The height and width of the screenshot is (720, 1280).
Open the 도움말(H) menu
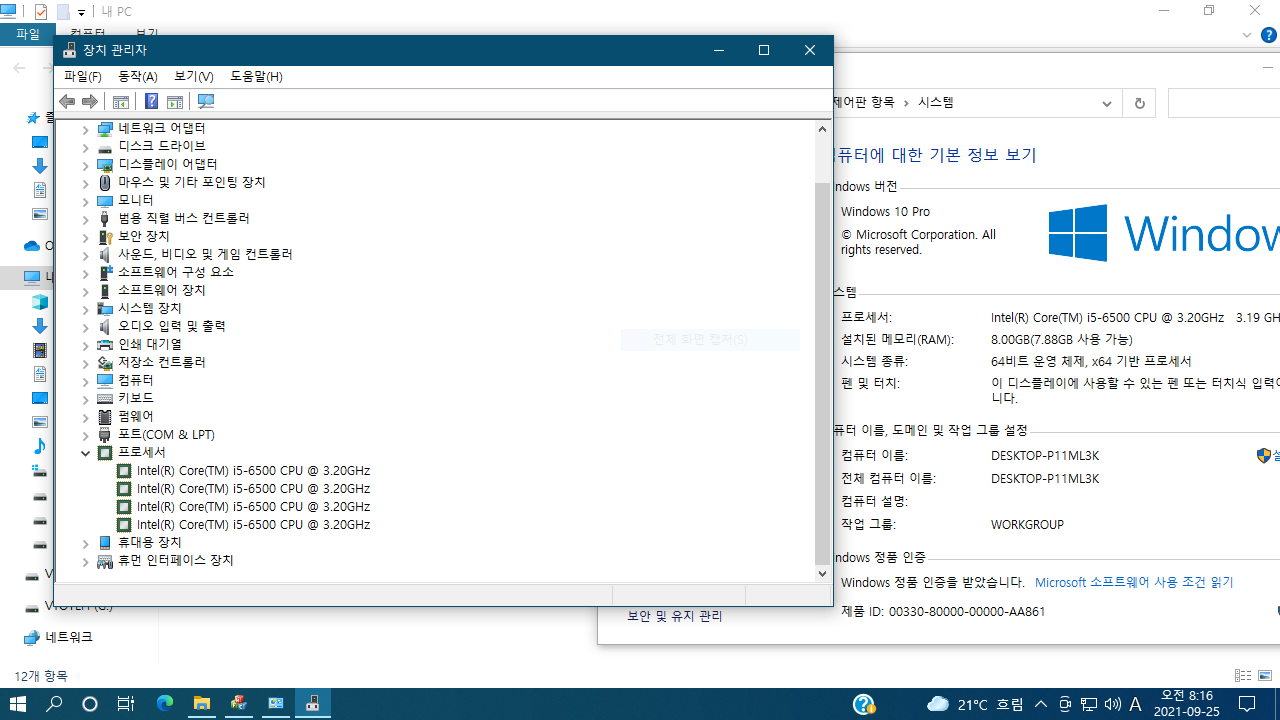[256, 76]
